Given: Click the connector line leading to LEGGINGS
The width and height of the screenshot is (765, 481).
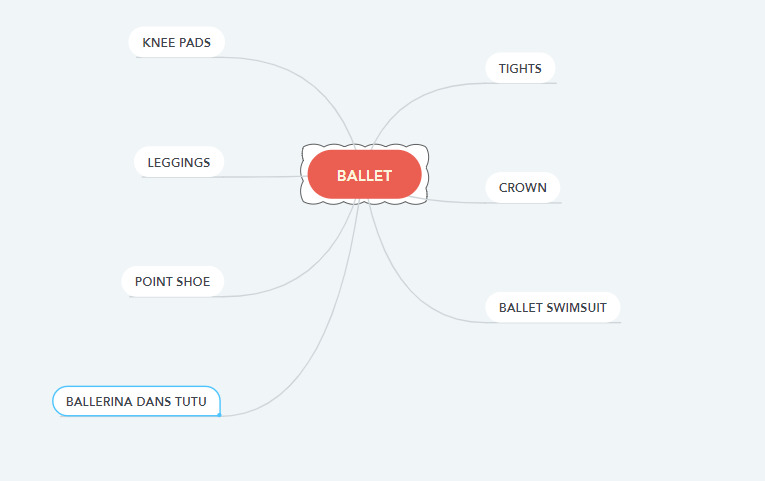Looking at the screenshot, I should coord(260,177).
